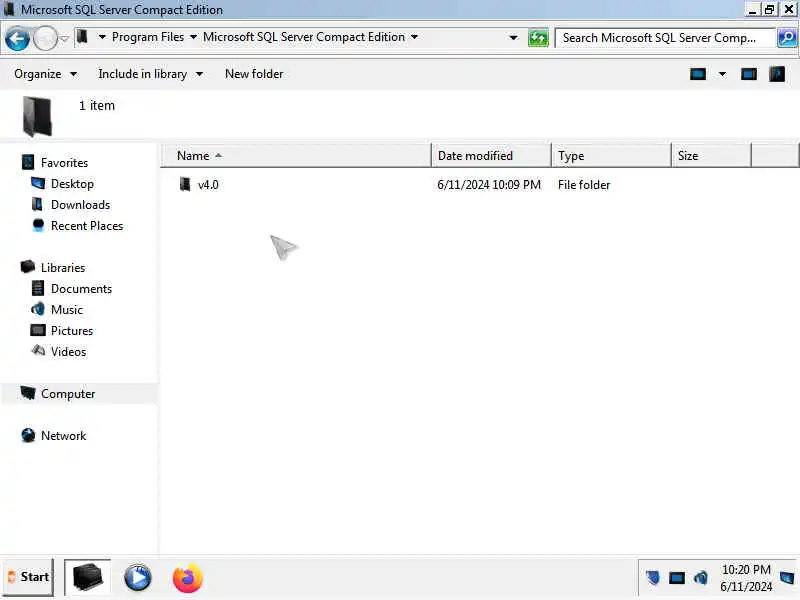Open the Documents library
The image size is (800, 600).
81,289
